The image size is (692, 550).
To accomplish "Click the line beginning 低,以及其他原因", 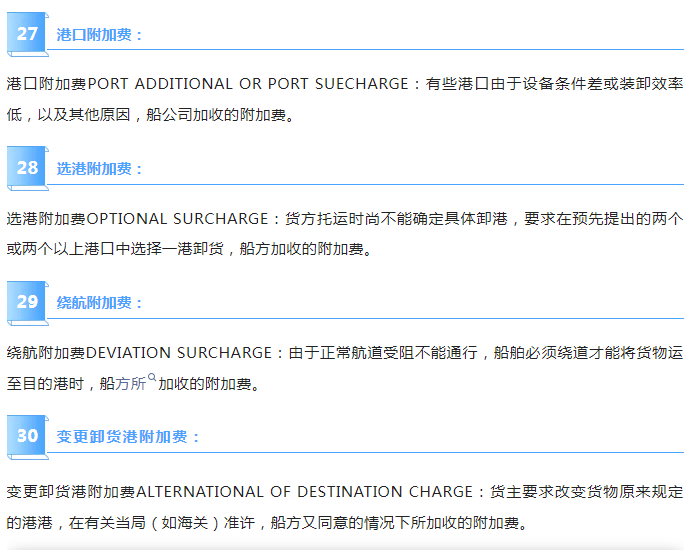I will click(150, 115).
